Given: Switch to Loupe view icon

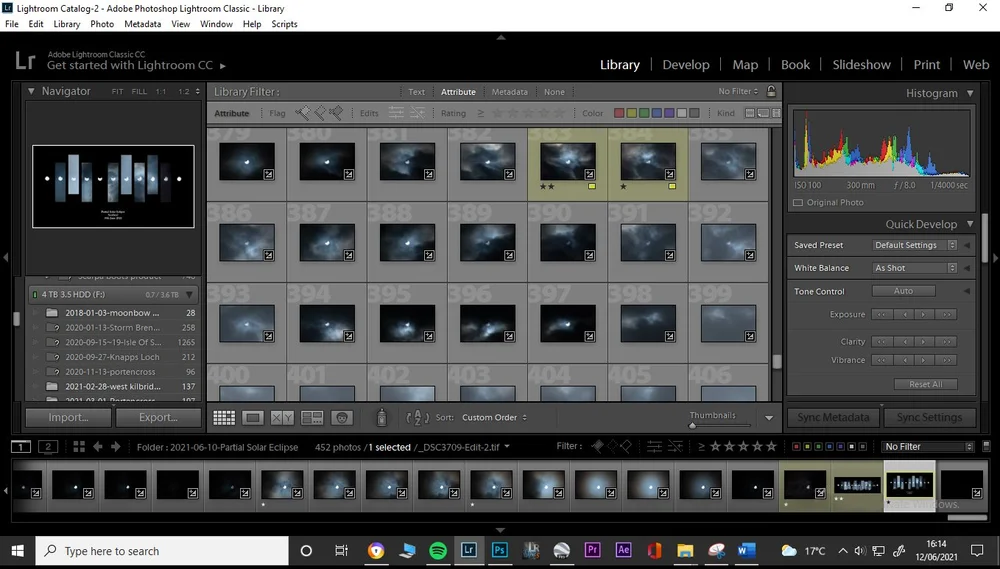Looking at the screenshot, I should (253, 418).
